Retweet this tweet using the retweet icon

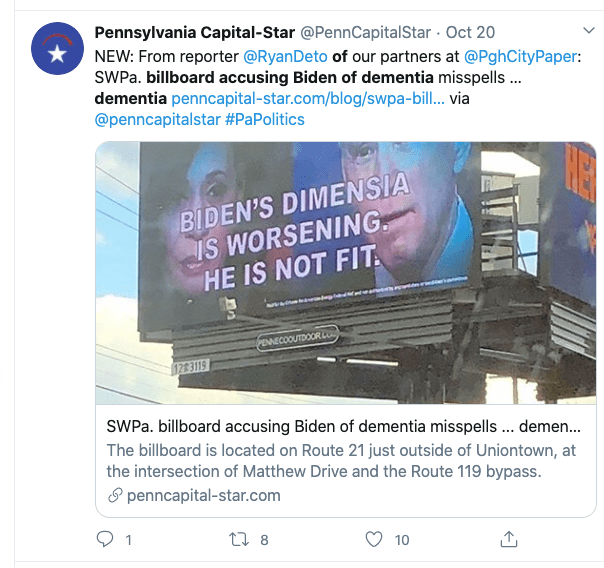click(x=238, y=540)
